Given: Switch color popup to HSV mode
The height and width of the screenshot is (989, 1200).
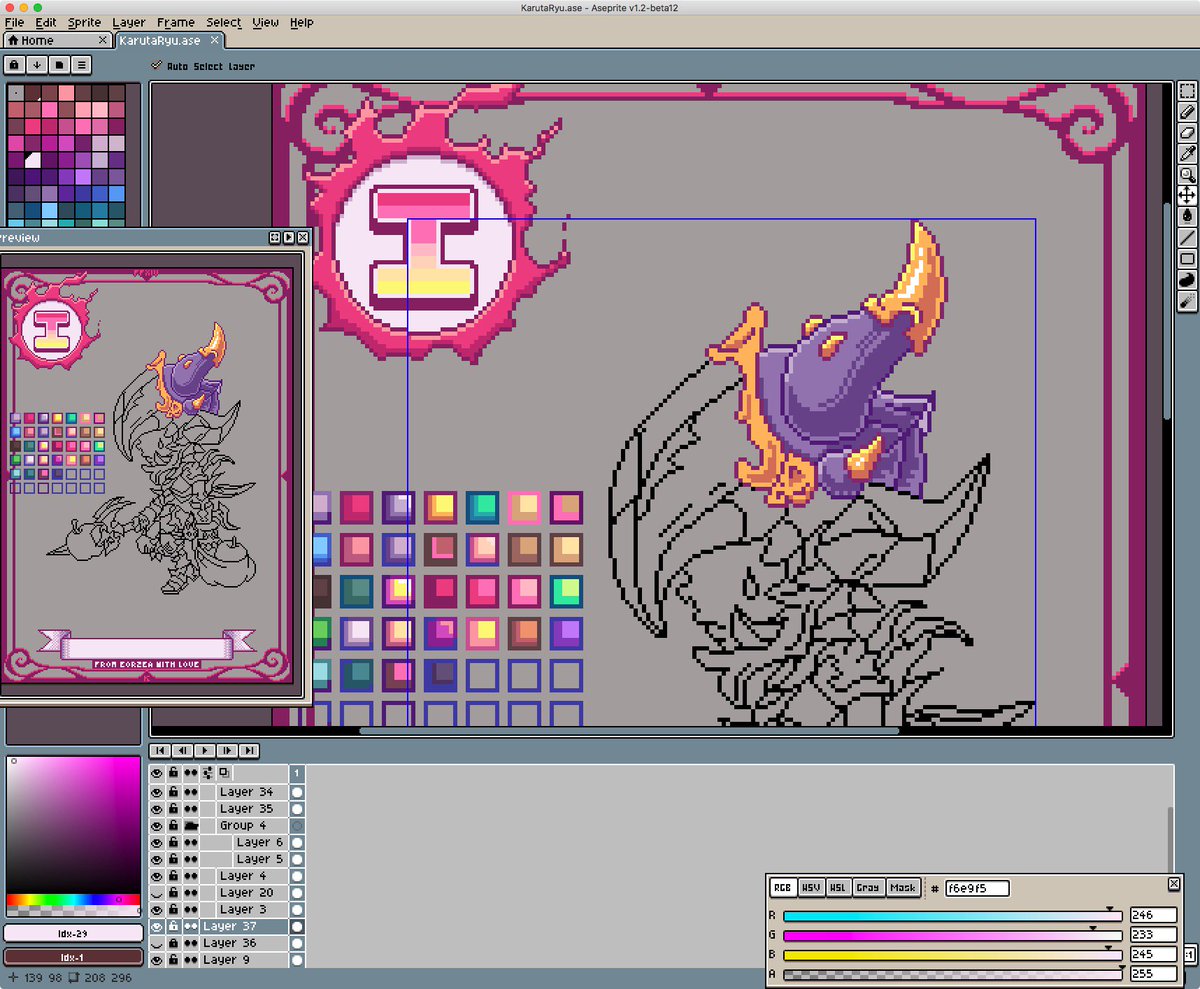Looking at the screenshot, I should coord(810,888).
